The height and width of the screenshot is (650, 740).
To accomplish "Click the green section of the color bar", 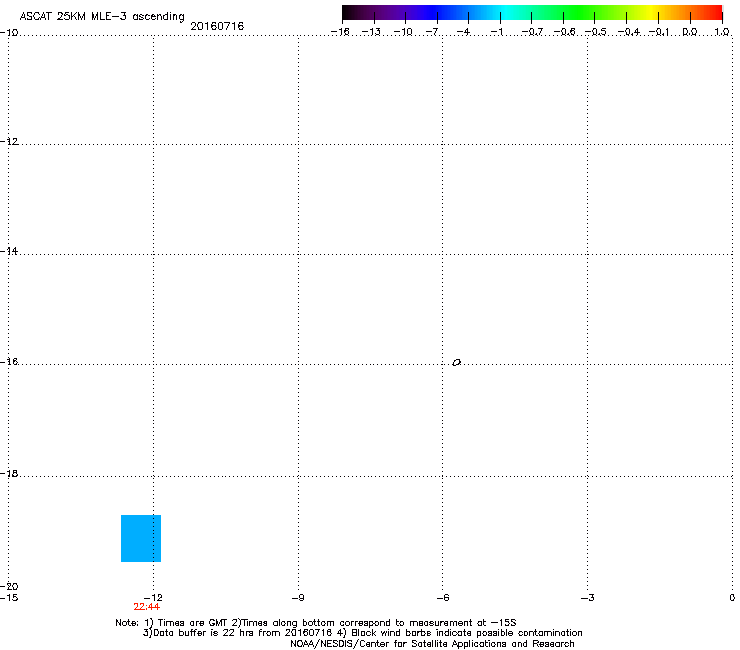I will [580, 13].
